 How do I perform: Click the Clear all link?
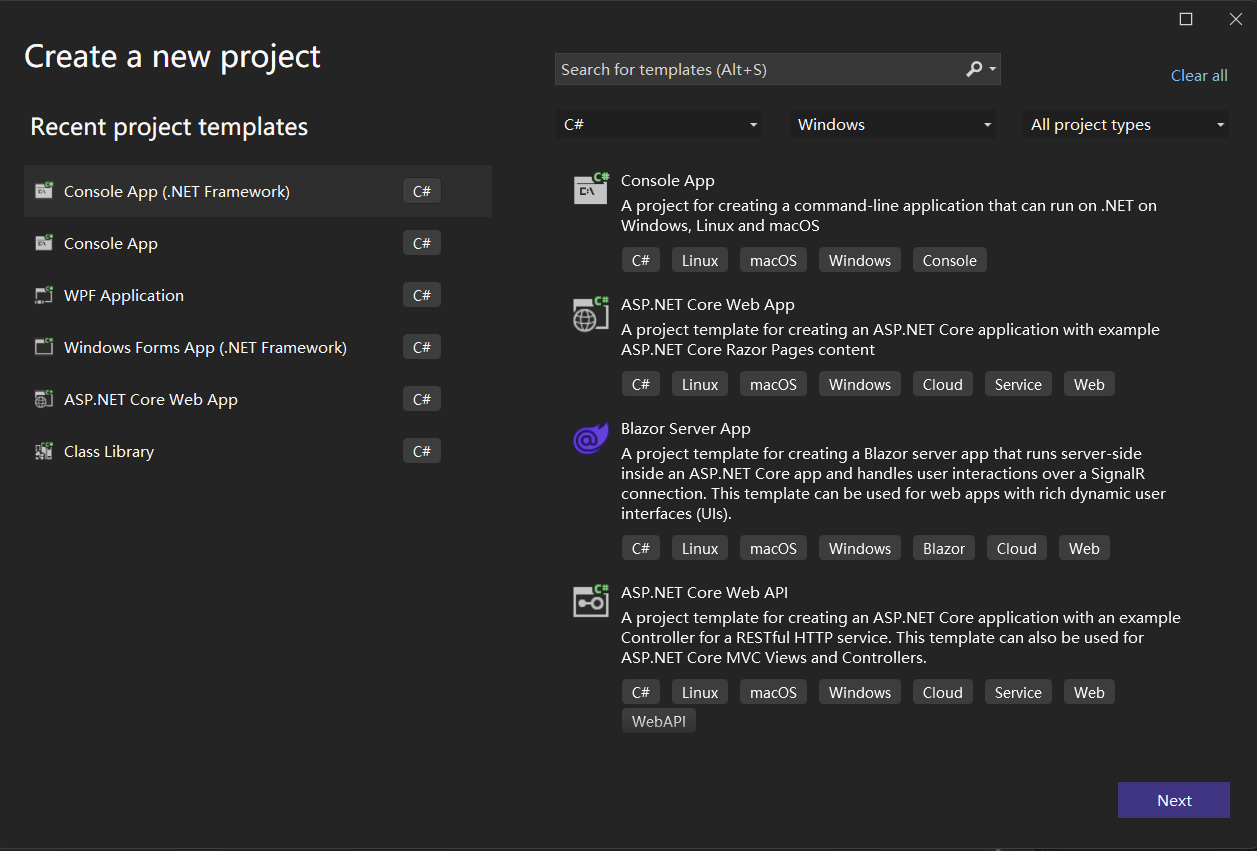1199,76
